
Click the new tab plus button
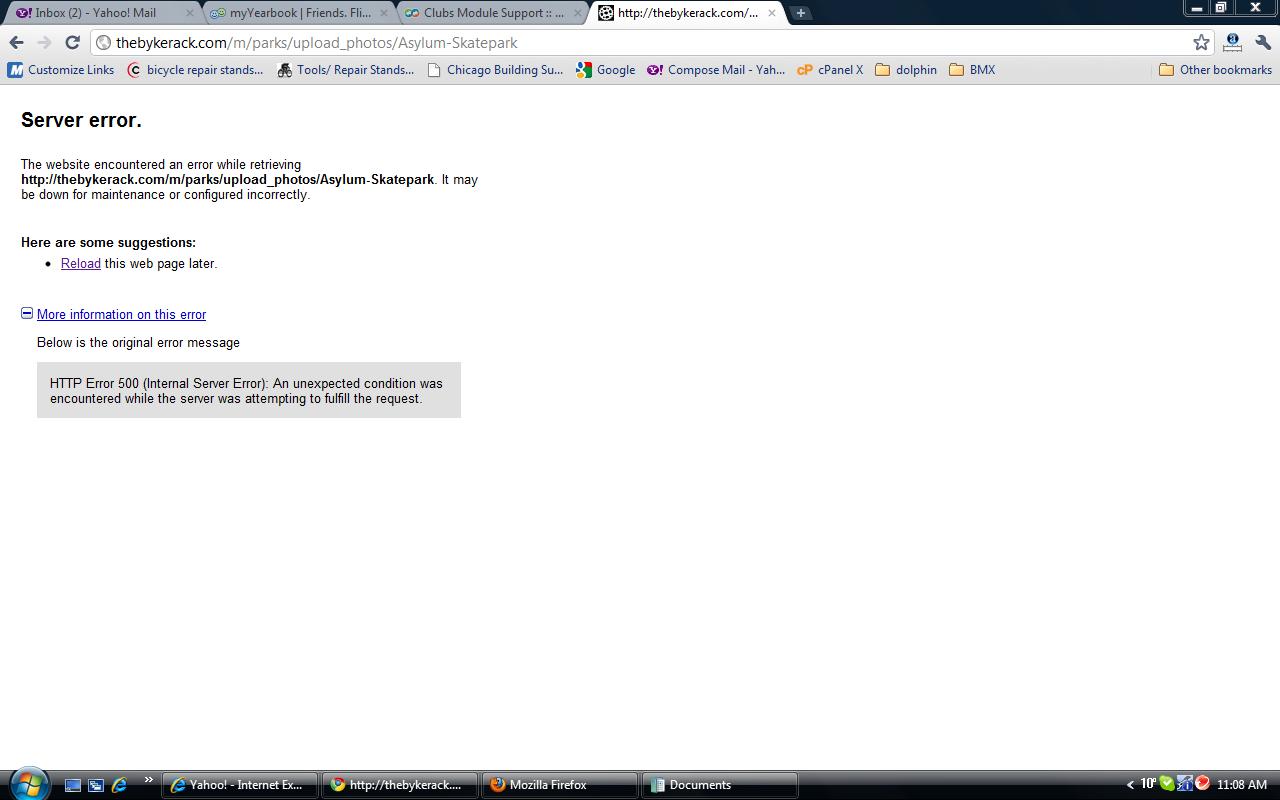coord(800,13)
